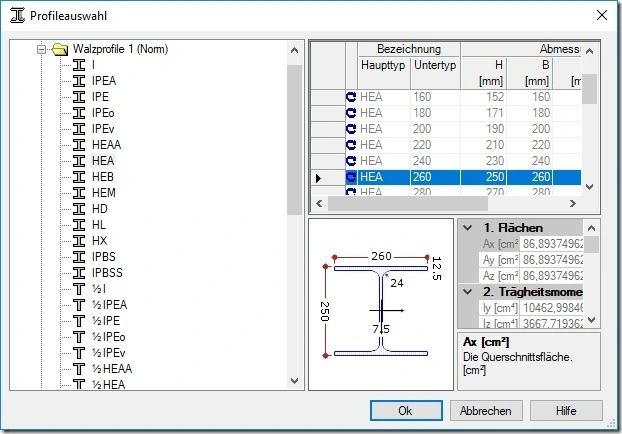Click profile table scroll-left arrow
The height and width of the screenshot is (434, 622).
tap(319, 204)
